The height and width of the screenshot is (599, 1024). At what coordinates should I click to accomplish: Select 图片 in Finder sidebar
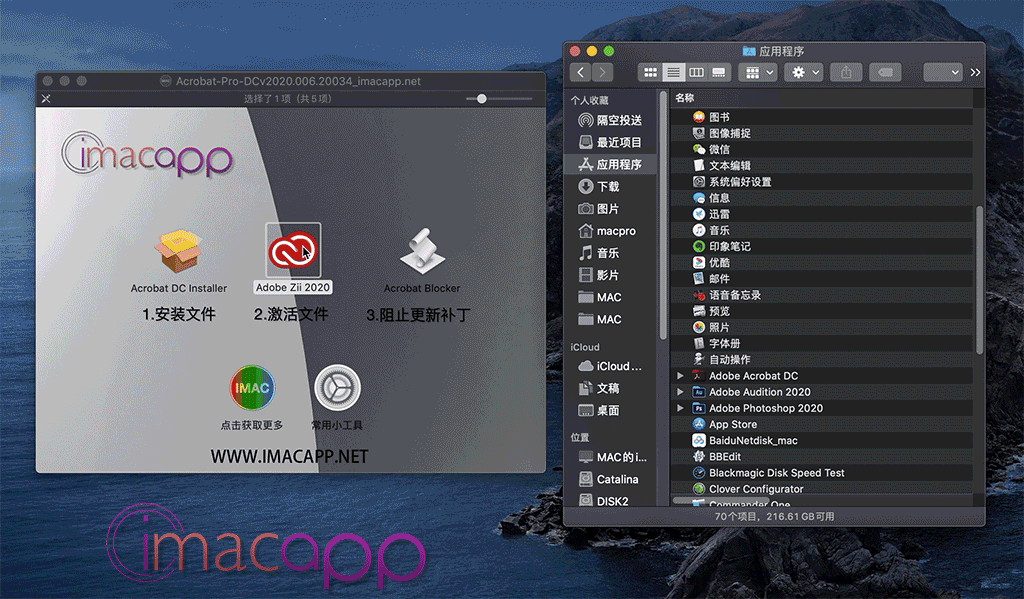click(611, 209)
